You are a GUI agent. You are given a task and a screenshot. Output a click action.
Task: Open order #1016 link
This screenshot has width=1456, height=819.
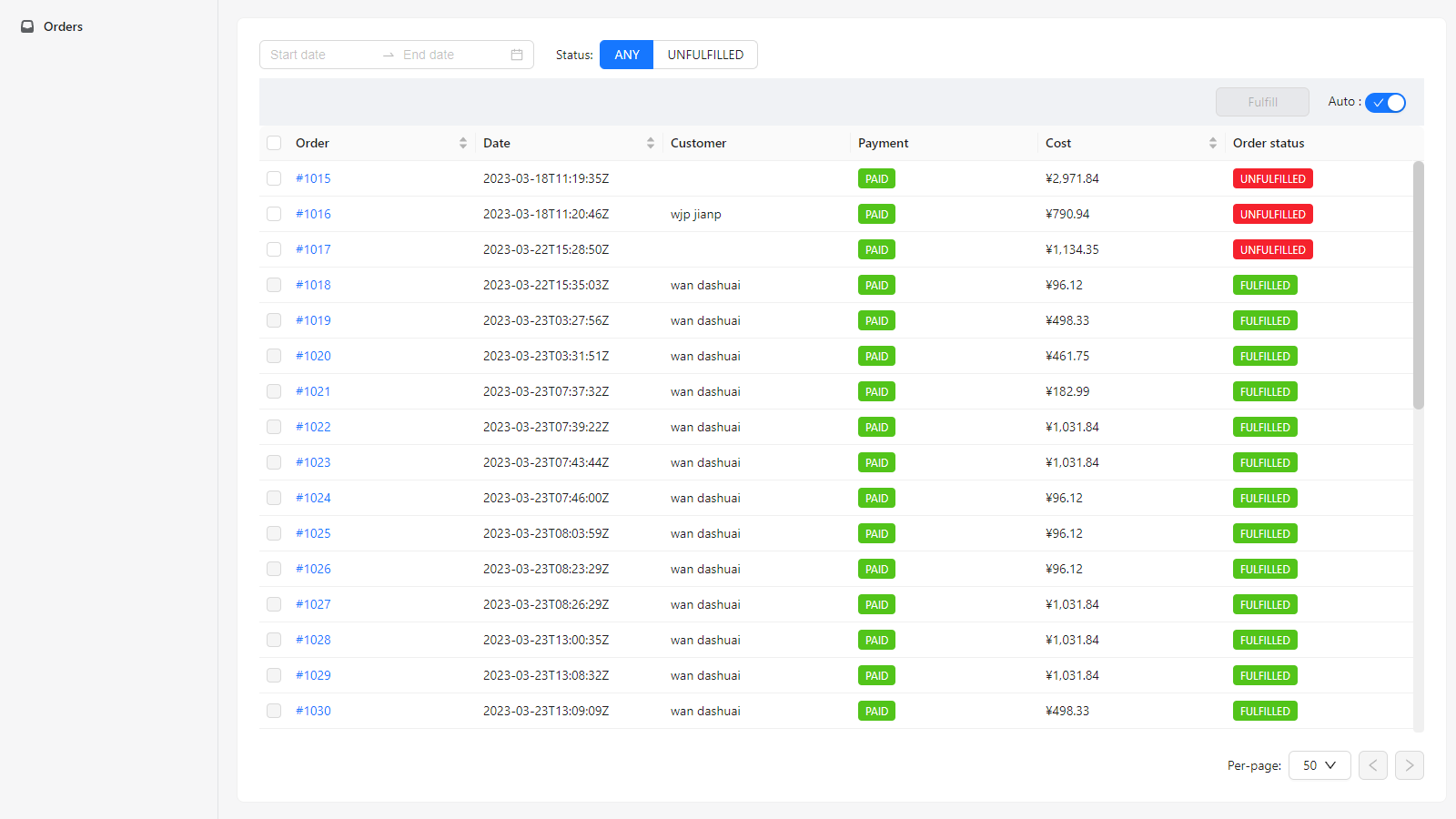tap(313, 214)
